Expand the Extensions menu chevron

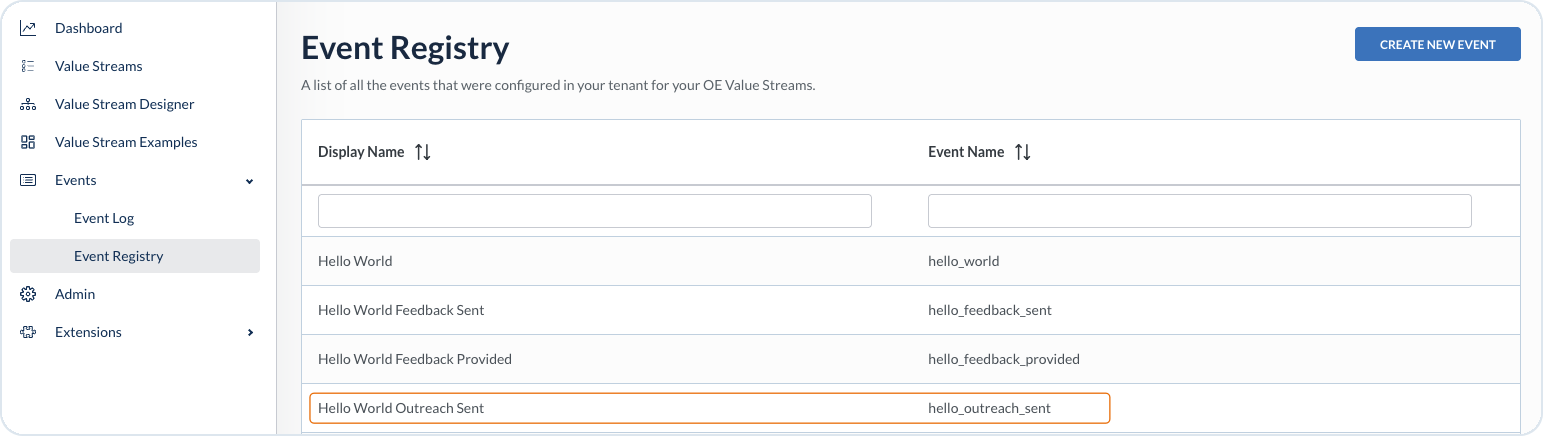point(250,332)
